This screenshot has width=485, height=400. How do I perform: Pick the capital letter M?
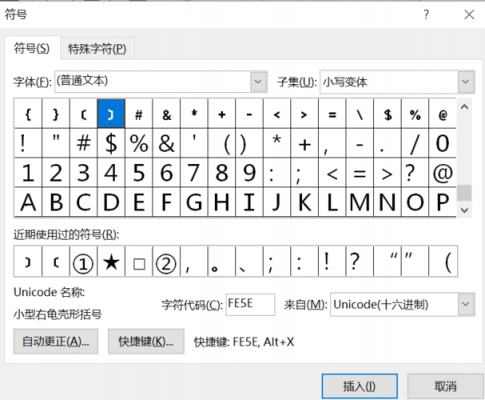tap(360, 202)
